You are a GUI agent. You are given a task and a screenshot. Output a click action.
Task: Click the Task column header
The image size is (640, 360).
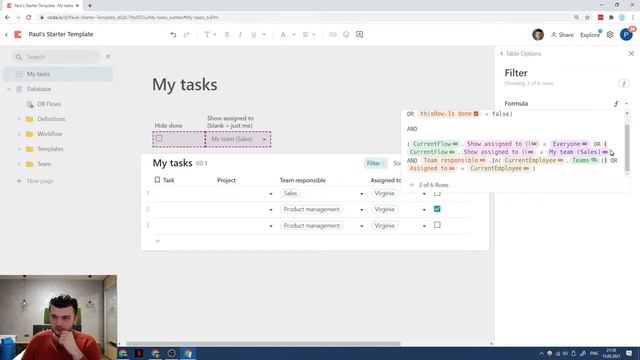(169, 180)
